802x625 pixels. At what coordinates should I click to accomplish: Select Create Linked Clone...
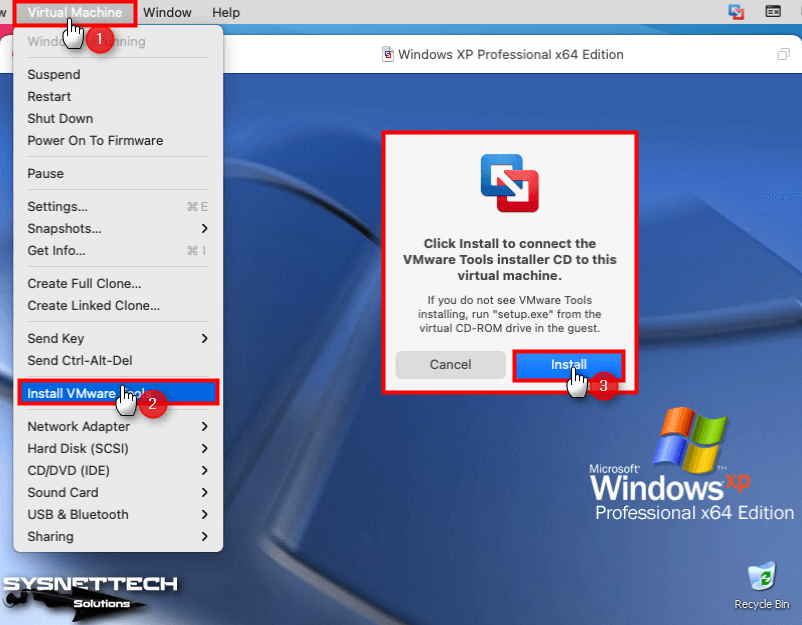(x=118, y=306)
